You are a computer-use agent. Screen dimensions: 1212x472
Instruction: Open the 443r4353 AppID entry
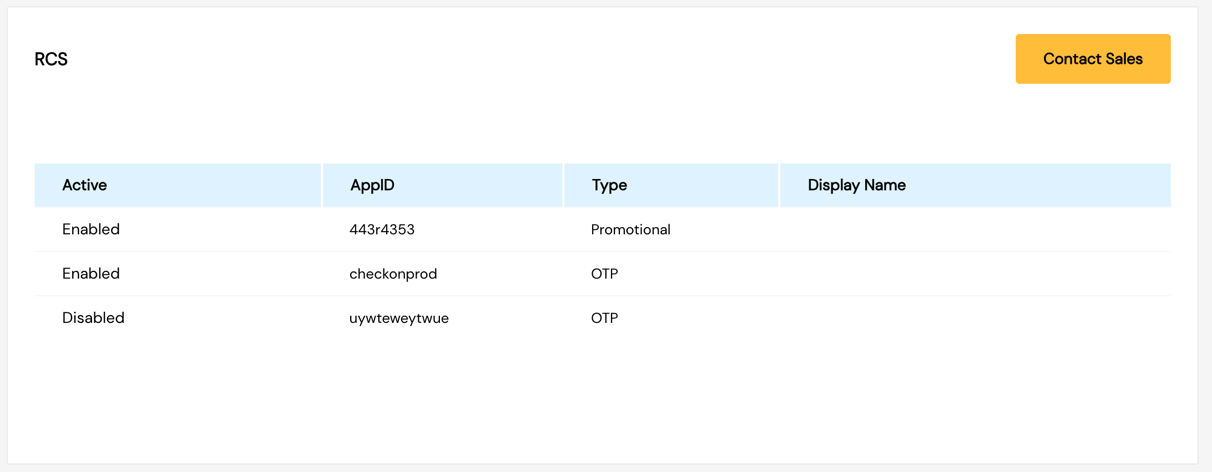coord(382,229)
